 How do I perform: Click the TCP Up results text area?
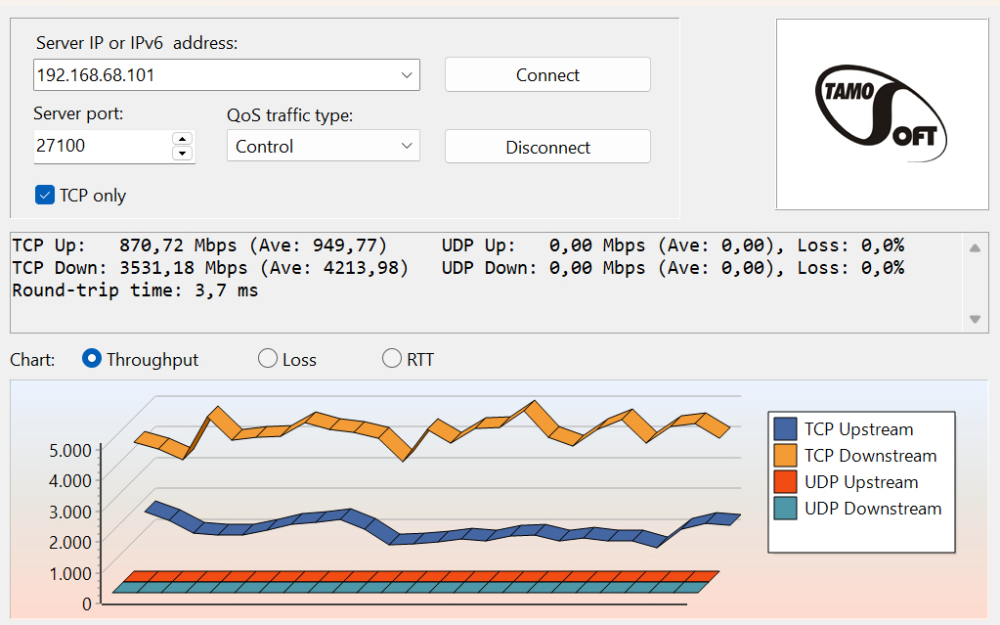click(x=200, y=246)
